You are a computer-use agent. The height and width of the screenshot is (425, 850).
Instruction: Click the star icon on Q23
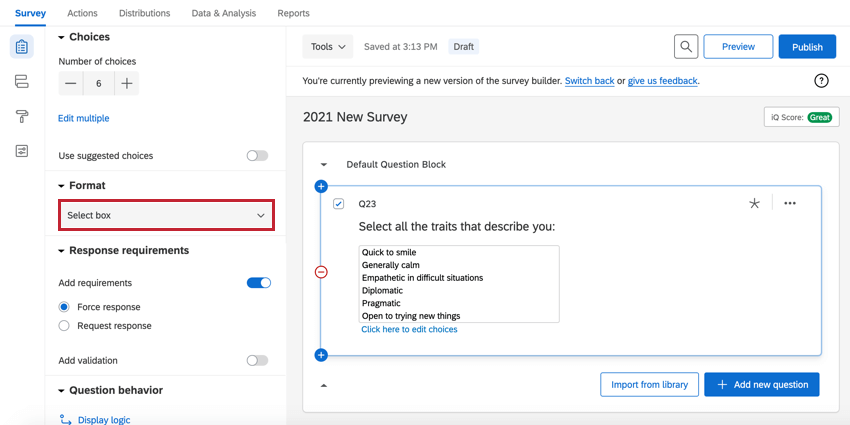pyautogui.click(x=754, y=203)
